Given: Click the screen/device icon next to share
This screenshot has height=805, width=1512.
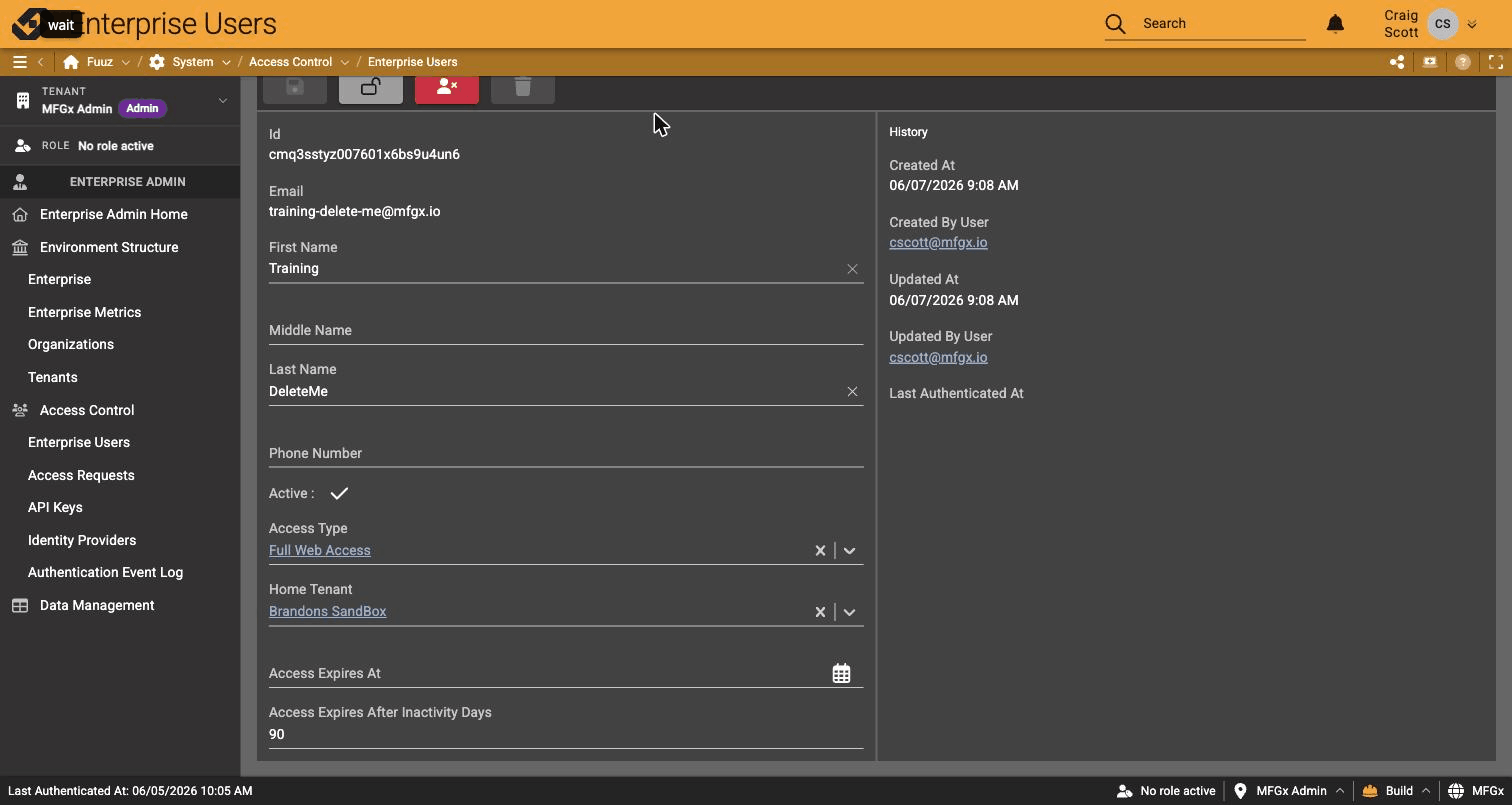Looking at the screenshot, I should [1430, 62].
